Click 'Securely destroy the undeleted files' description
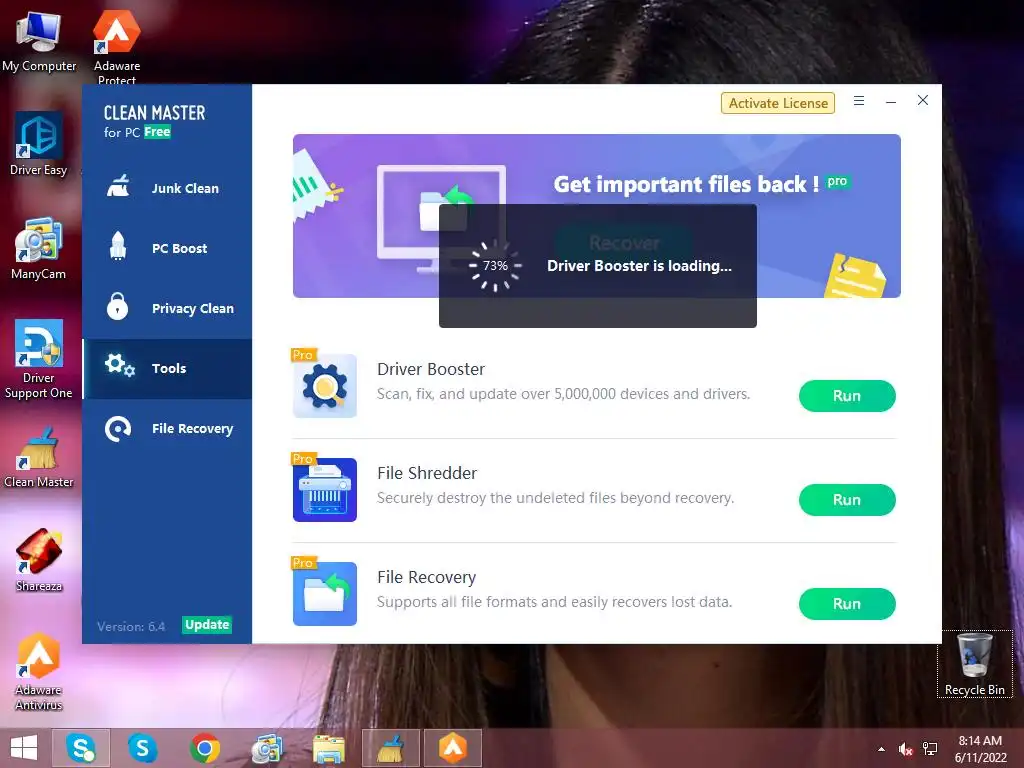Viewport: 1024px width, 768px height. tap(556, 498)
